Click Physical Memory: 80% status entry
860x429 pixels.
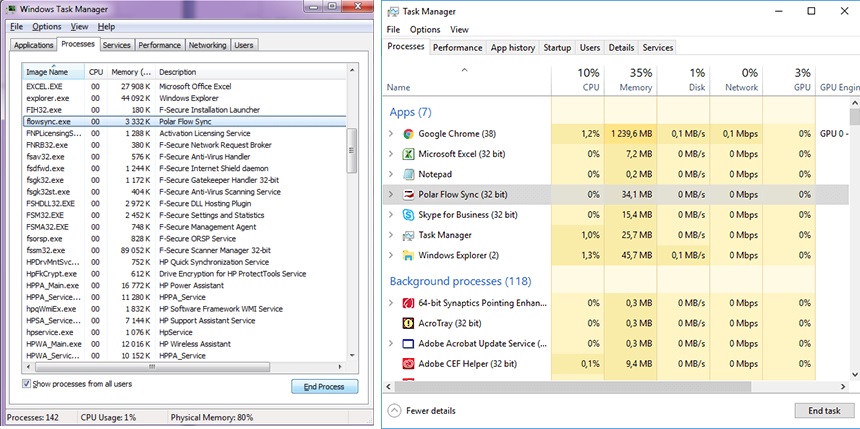click(212, 417)
